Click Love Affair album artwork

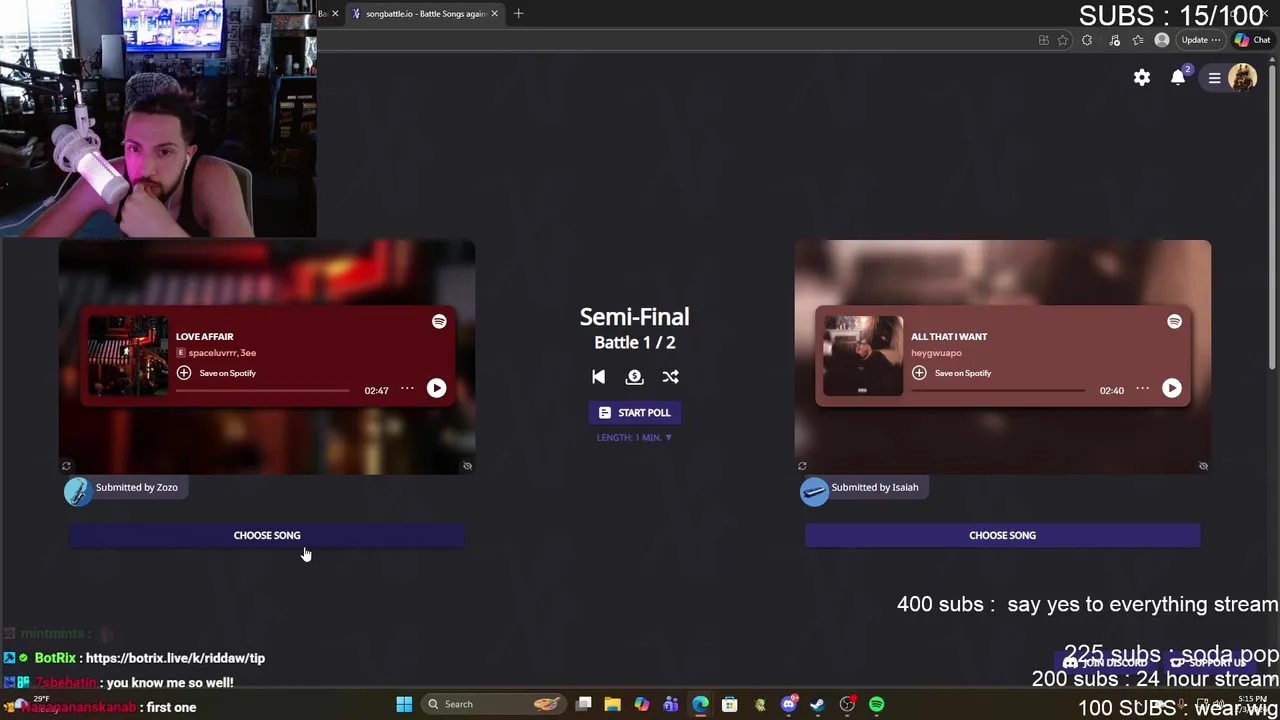point(128,356)
